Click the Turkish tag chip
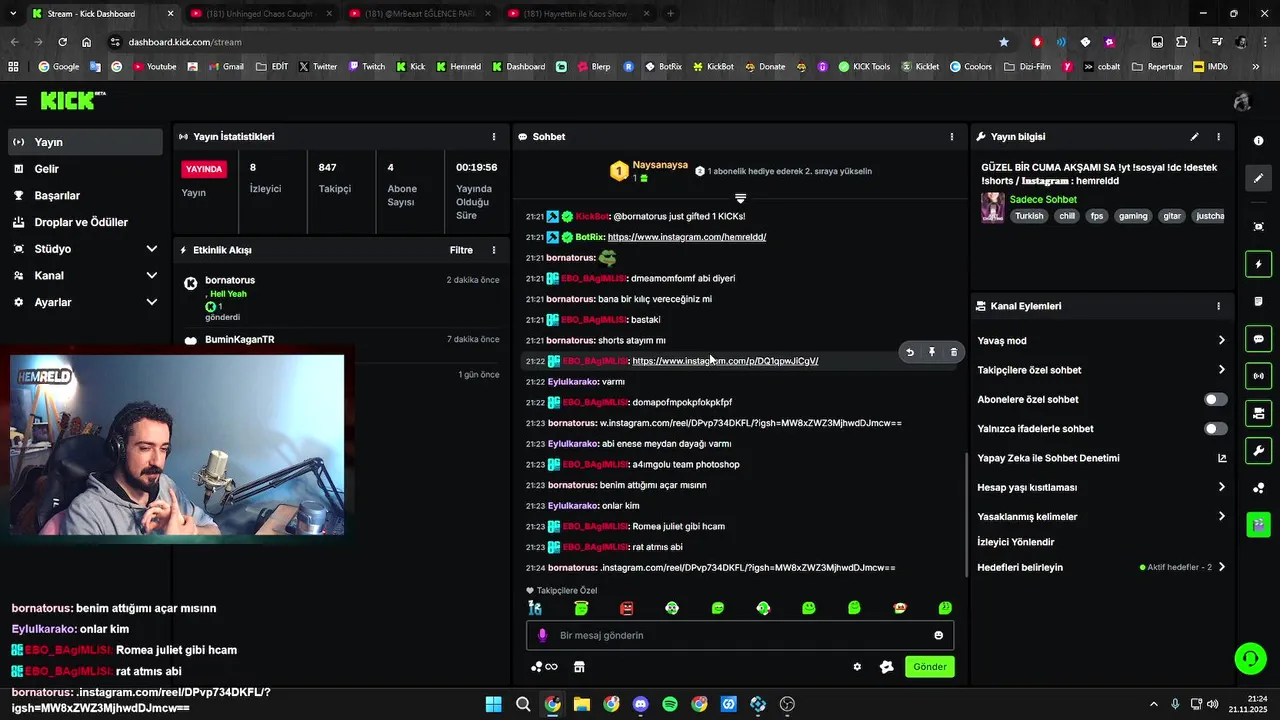The height and width of the screenshot is (720, 1280). click(1029, 216)
